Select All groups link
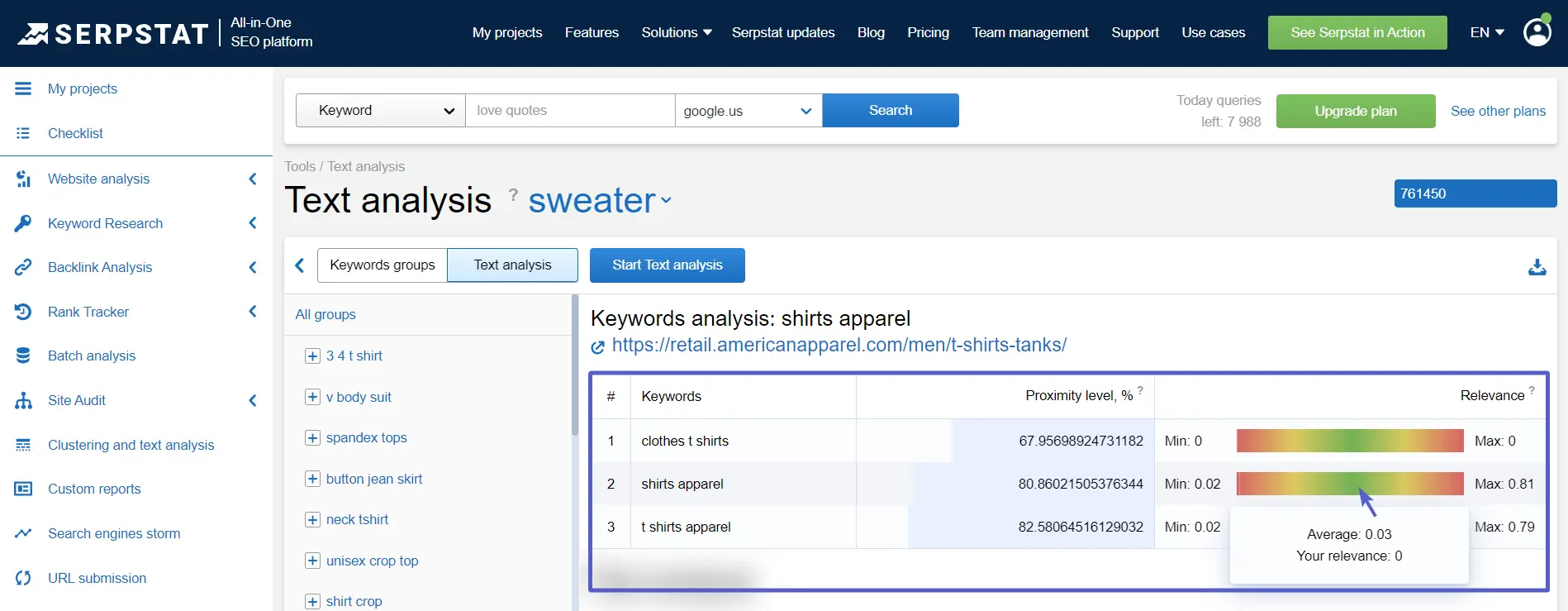The image size is (1568, 611). click(x=325, y=314)
